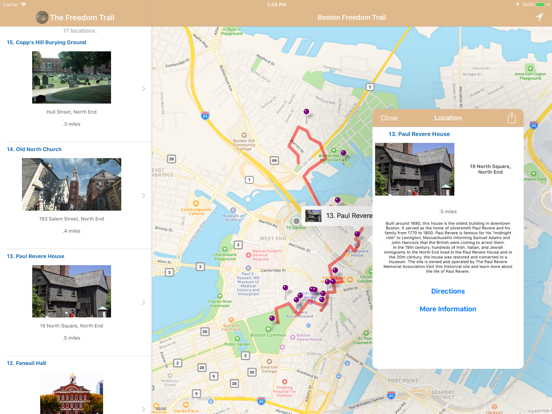The image size is (552, 414).
Task: Tap American Legion Playground marker
Action: point(530,68)
